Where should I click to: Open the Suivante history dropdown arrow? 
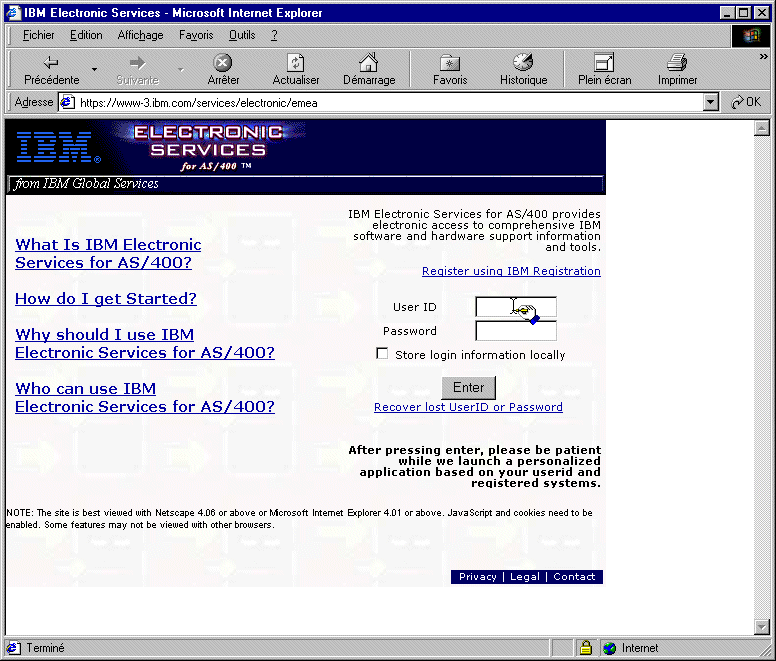pyautogui.click(x=181, y=69)
